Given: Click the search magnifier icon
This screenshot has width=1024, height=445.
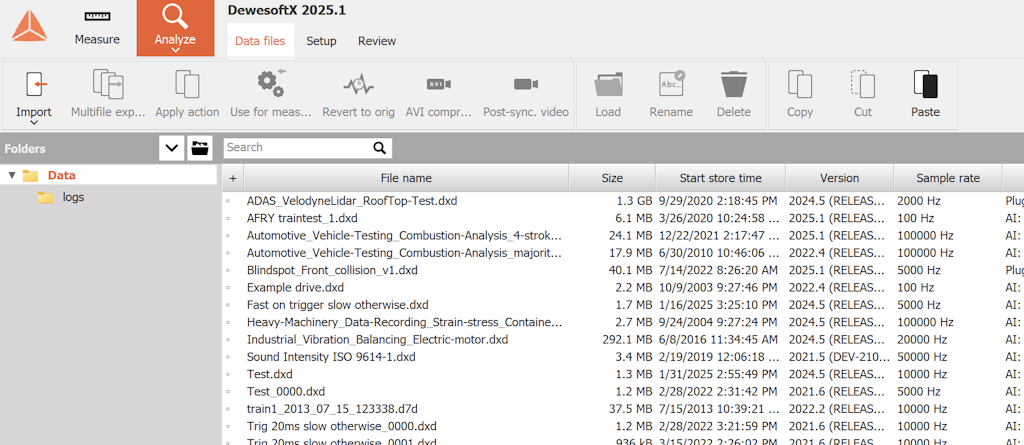Looking at the screenshot, I should pos(380,148).
